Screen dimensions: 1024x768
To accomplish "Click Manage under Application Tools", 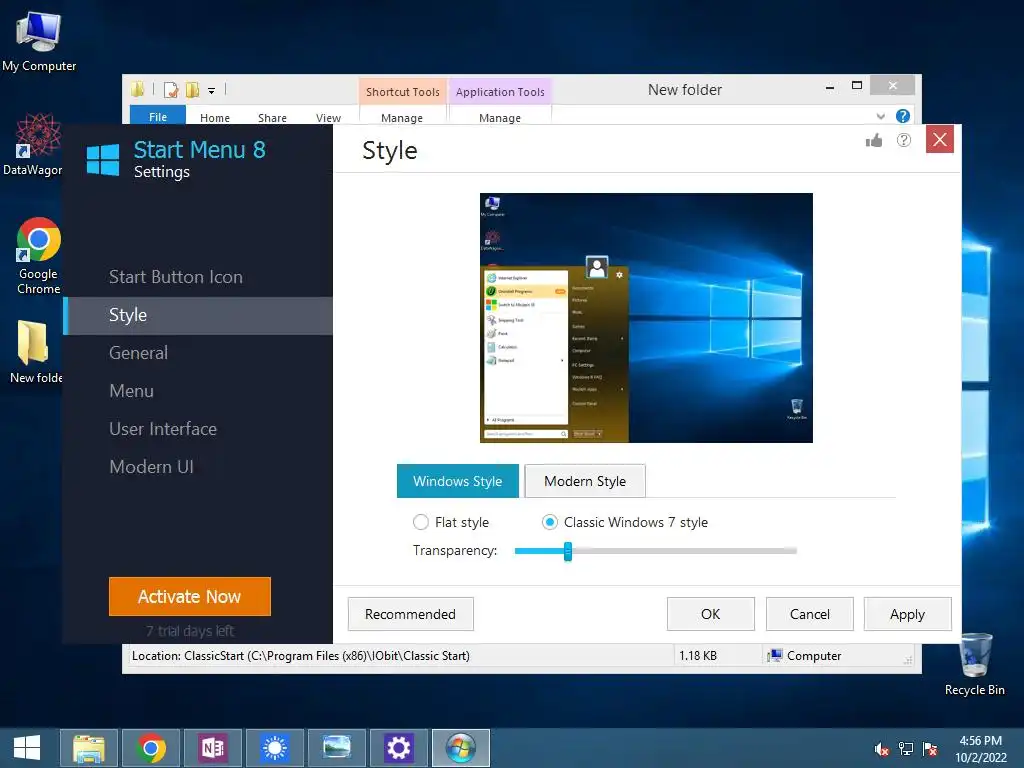I will [500, 118].
